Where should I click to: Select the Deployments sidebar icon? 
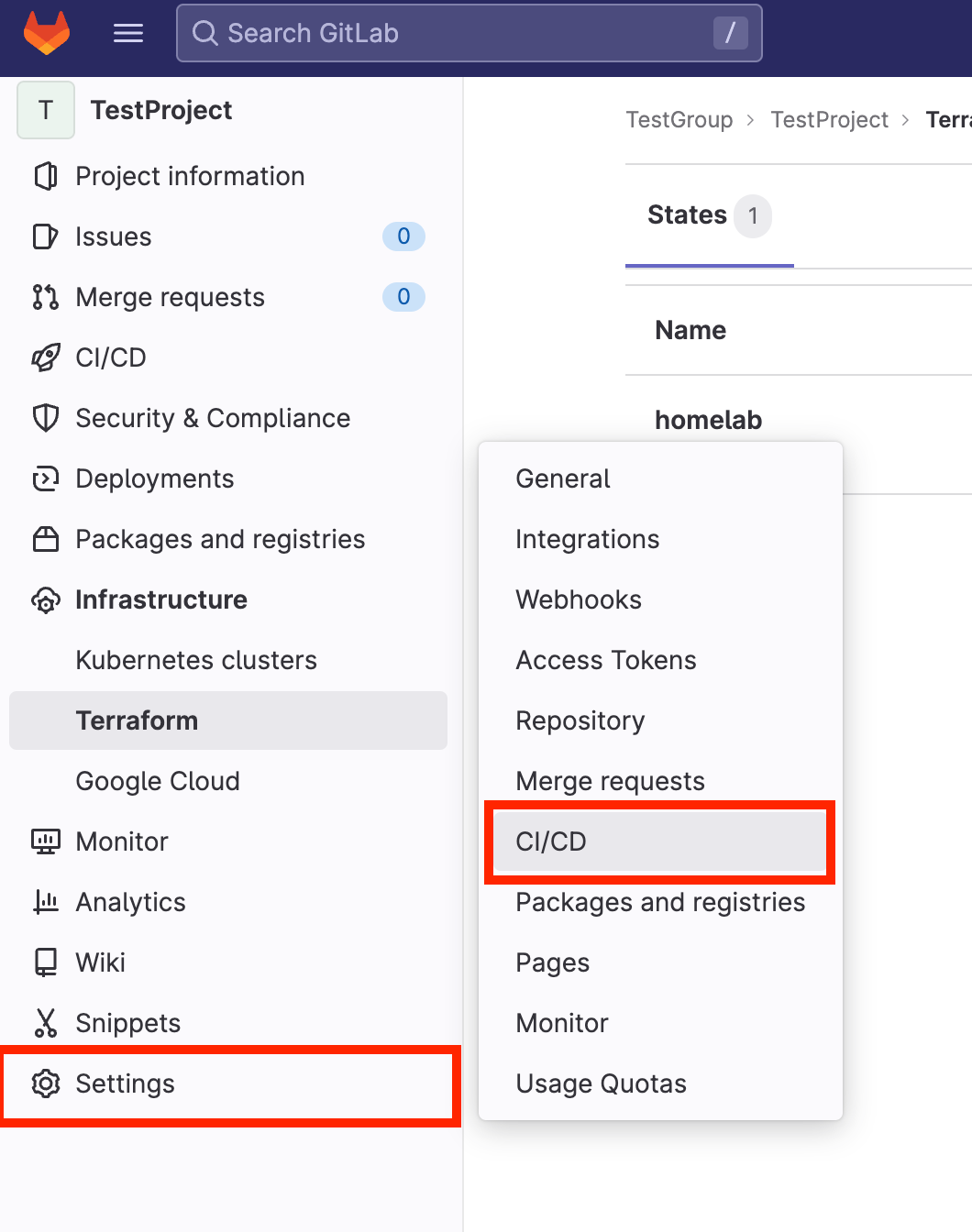[x=46, y=478]
